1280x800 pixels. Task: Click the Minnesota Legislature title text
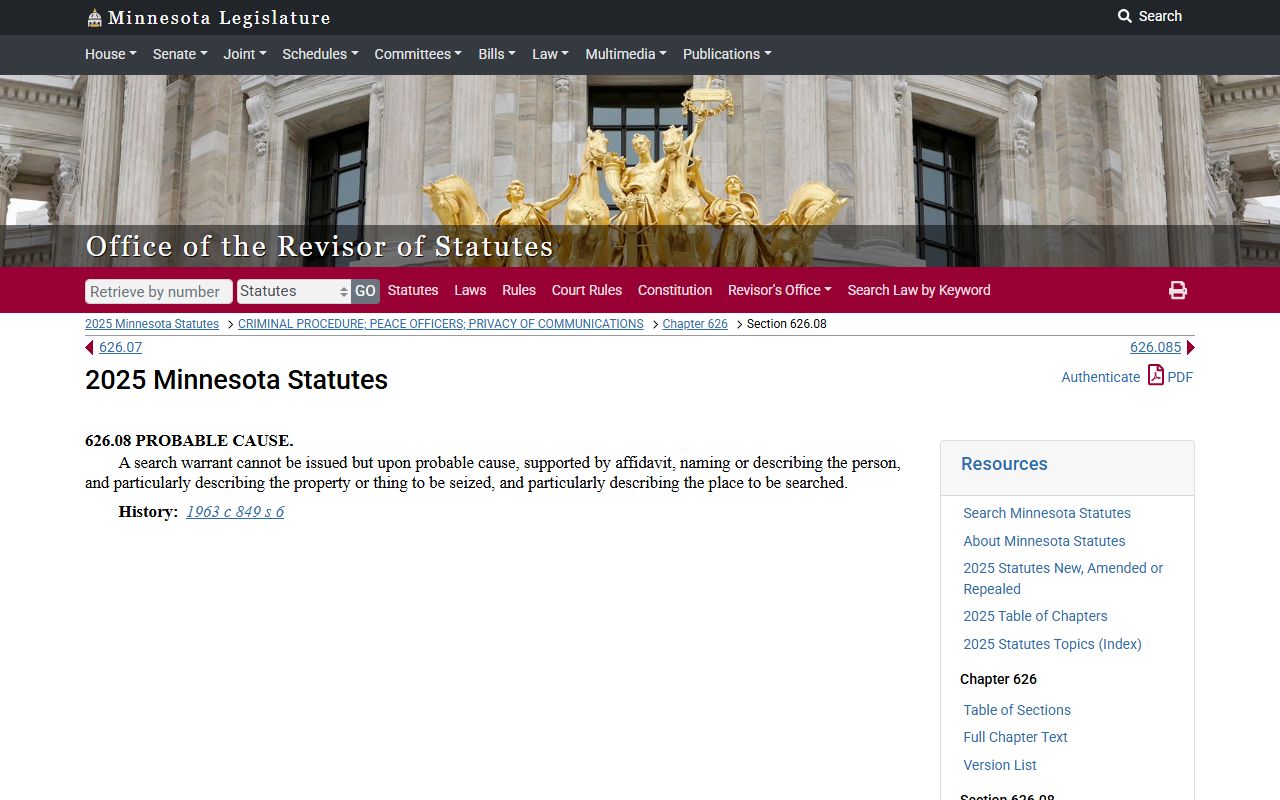point(219,18)
